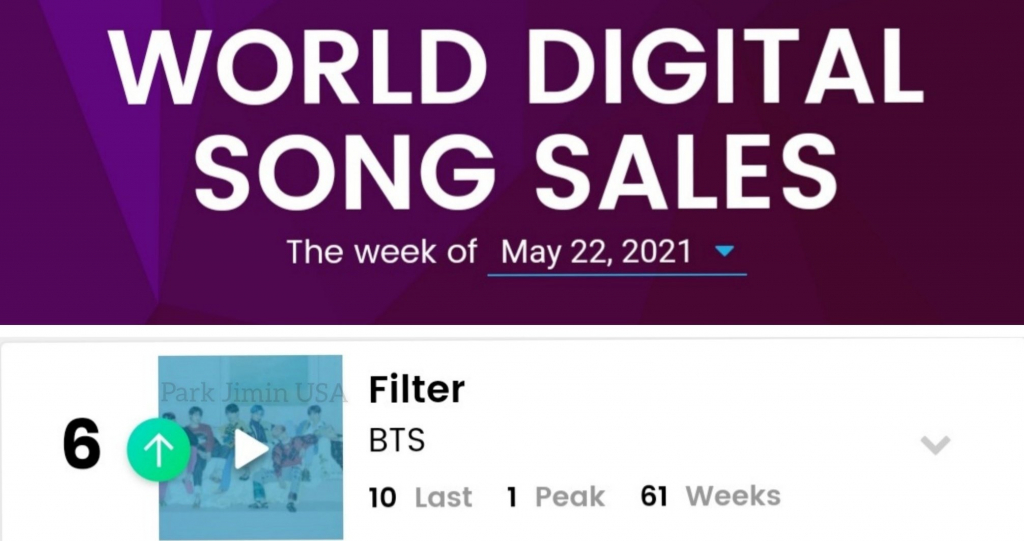Click the Peak position value 1
Viewport: 1024px width, 541px height.
[512, 498]
